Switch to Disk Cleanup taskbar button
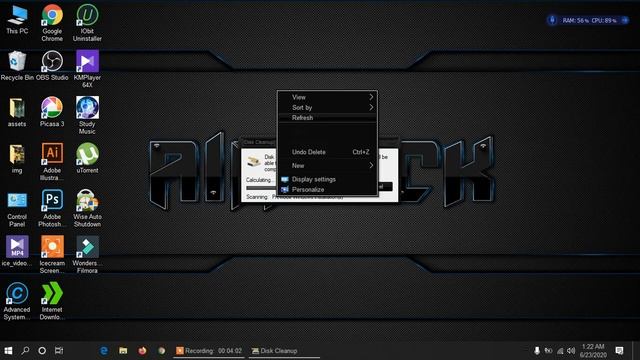 click(x=284, y=351)
